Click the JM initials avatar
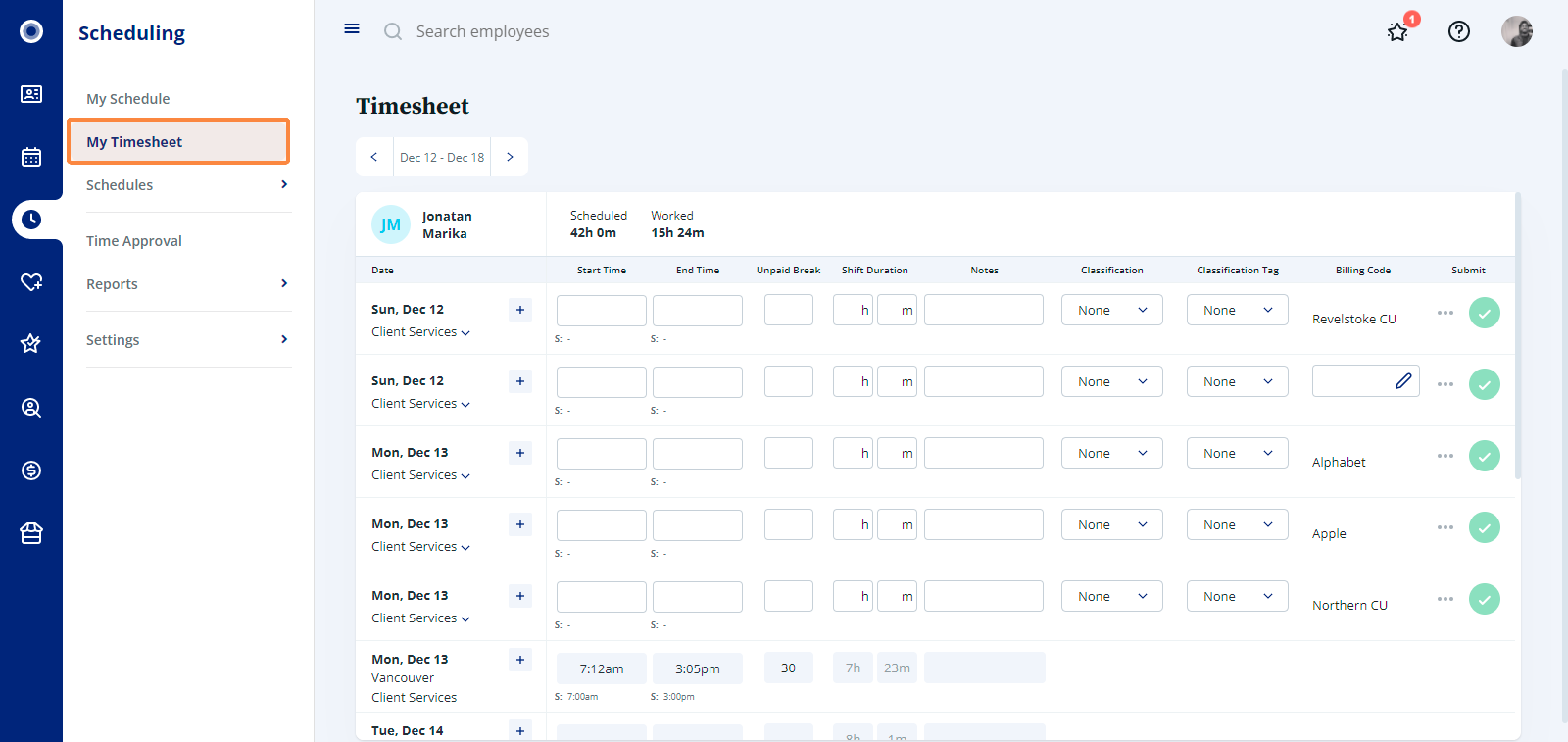Image resolution: width=1568 pixels, height=742 pixels. coord(390,224)
